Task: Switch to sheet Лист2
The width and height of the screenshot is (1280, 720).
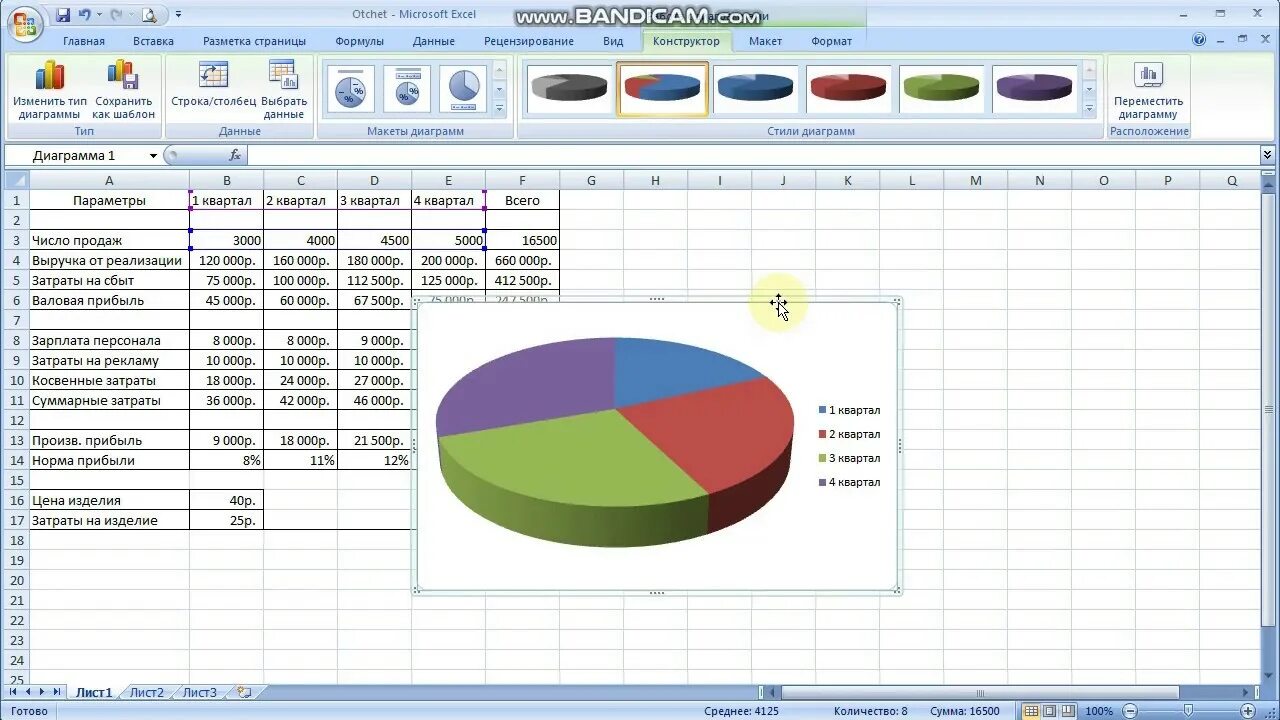Action: [x=146, y=691]
